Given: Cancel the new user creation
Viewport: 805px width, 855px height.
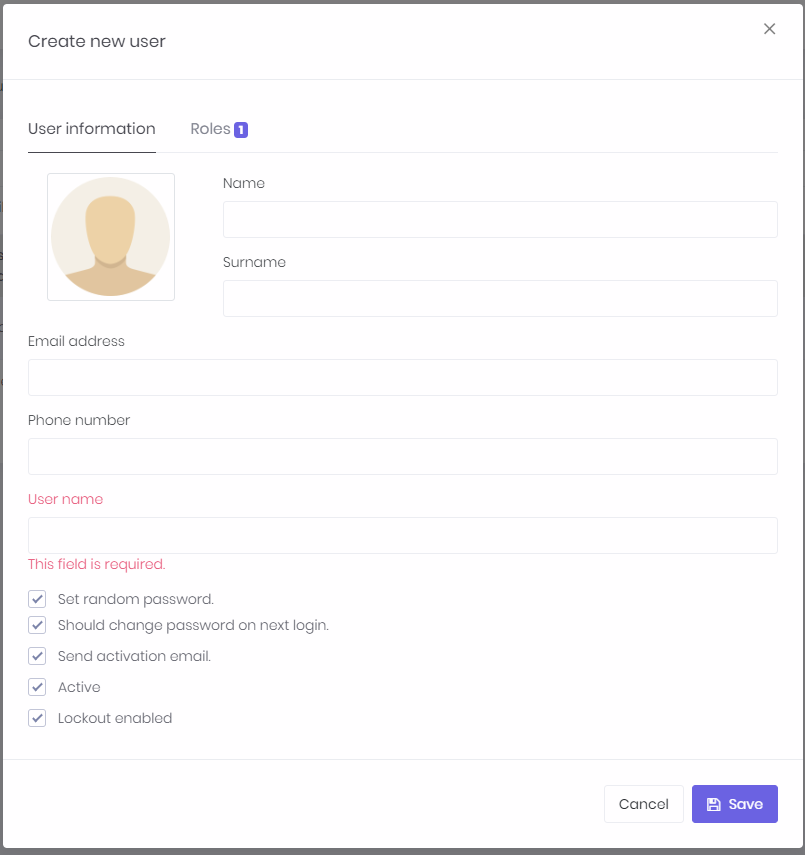Looking at the screenshot, I should [644, 803].
